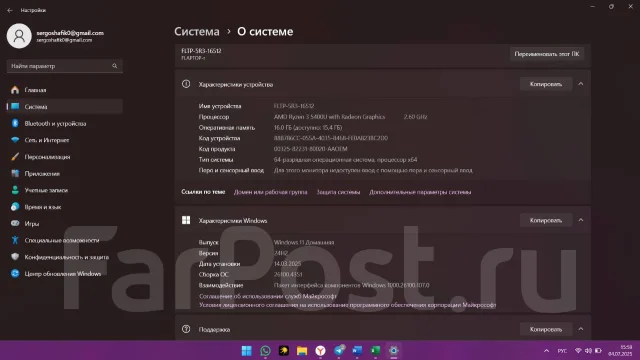Click the Специальные возможности accessibility icon

point(15,240)
